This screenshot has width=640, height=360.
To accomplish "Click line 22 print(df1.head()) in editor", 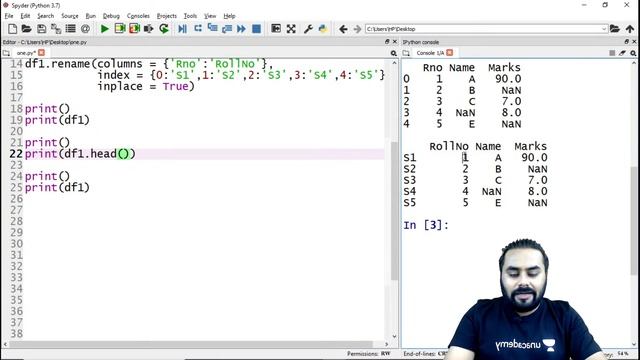I will (80, 154).
